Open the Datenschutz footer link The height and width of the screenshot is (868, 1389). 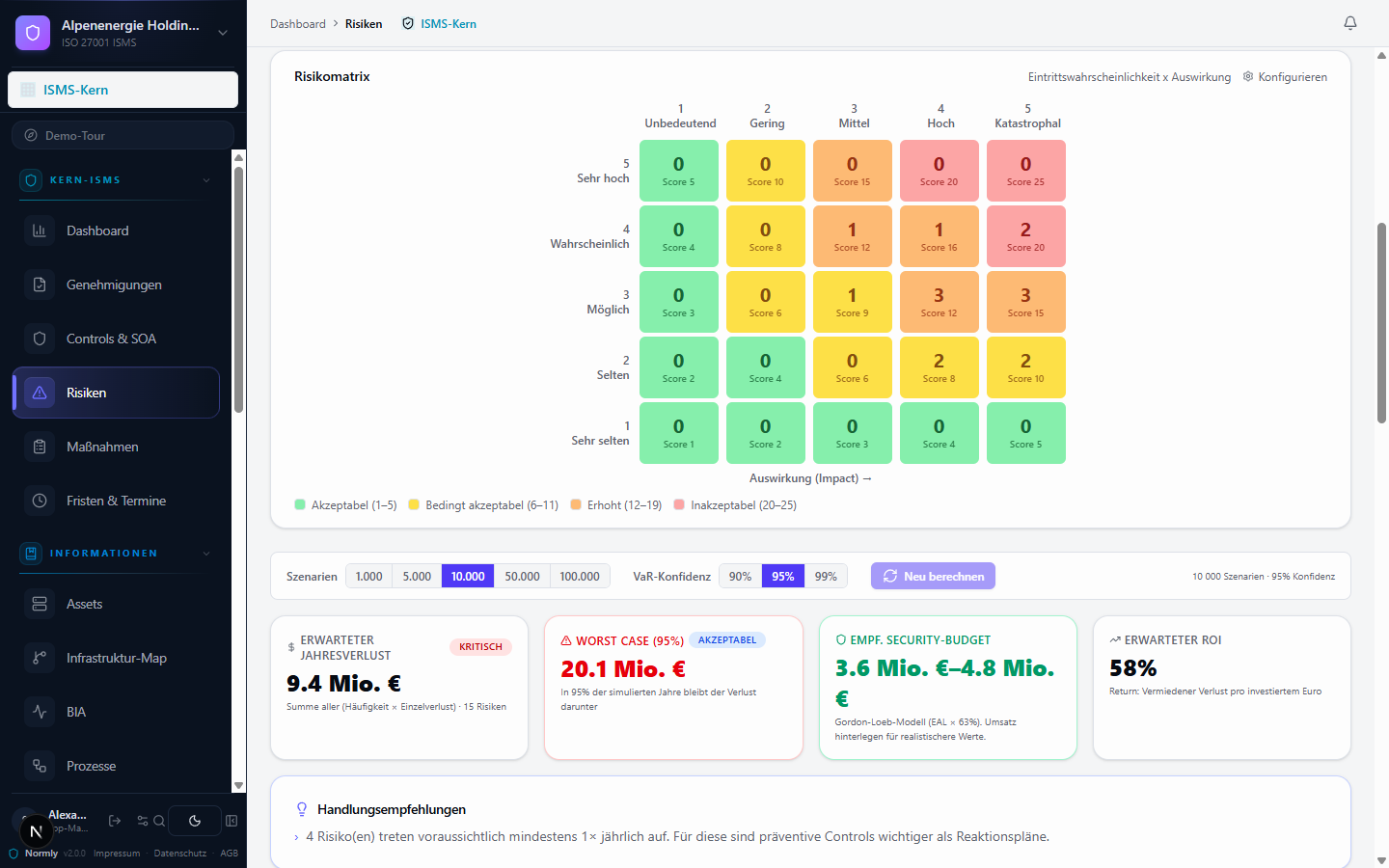[180, 854]
